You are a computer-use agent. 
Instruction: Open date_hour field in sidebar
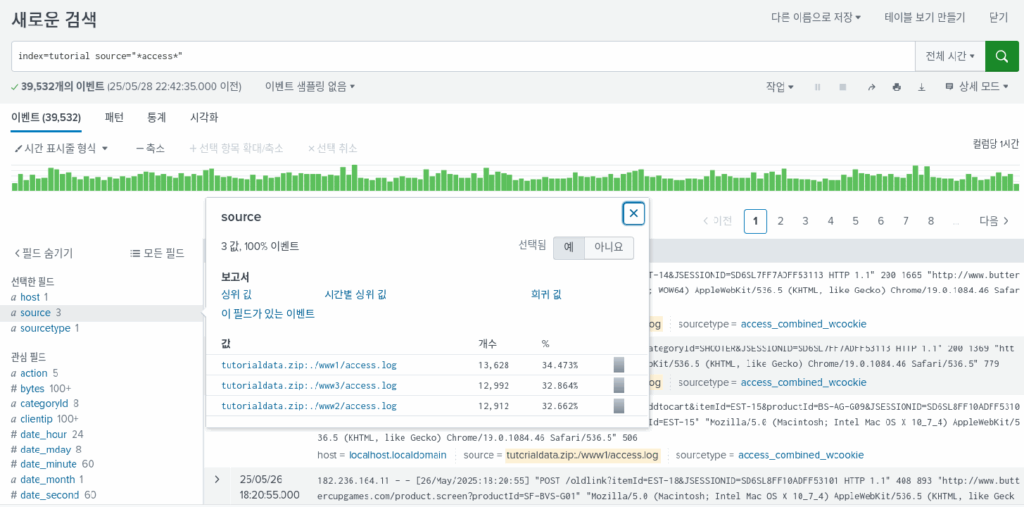point(44,434)
